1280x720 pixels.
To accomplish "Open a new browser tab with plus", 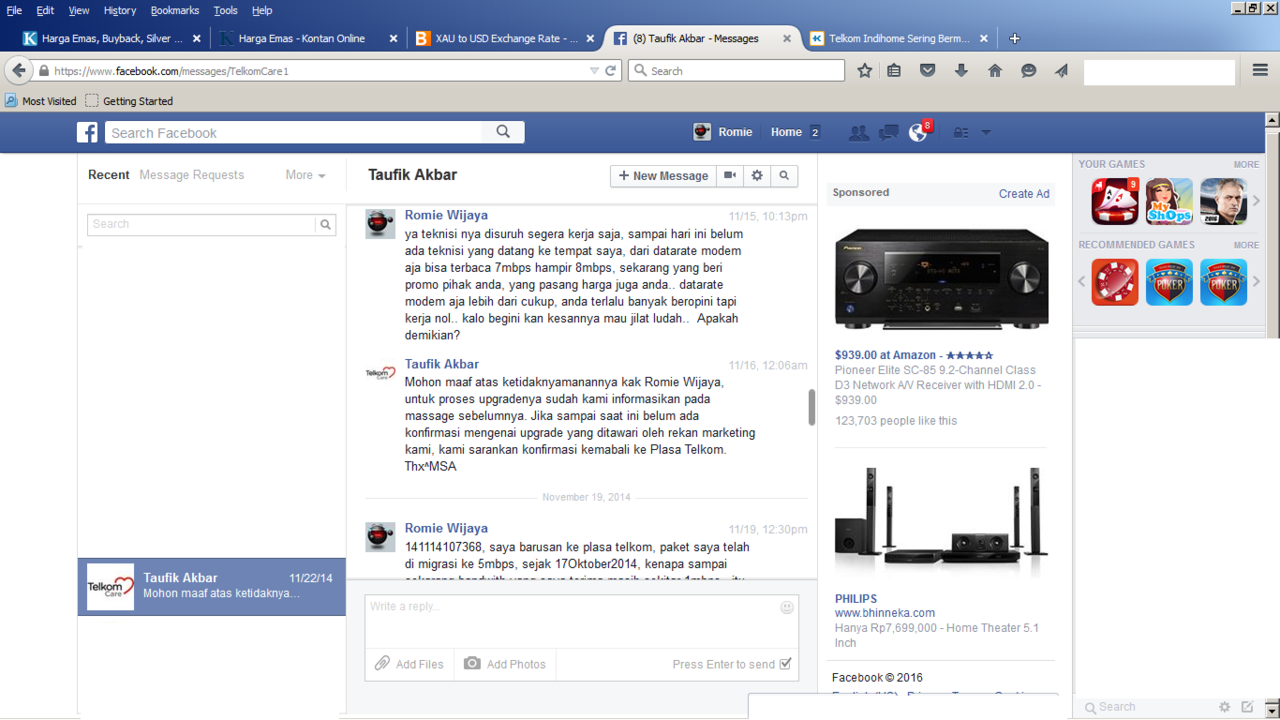I will pos(1015,38).
